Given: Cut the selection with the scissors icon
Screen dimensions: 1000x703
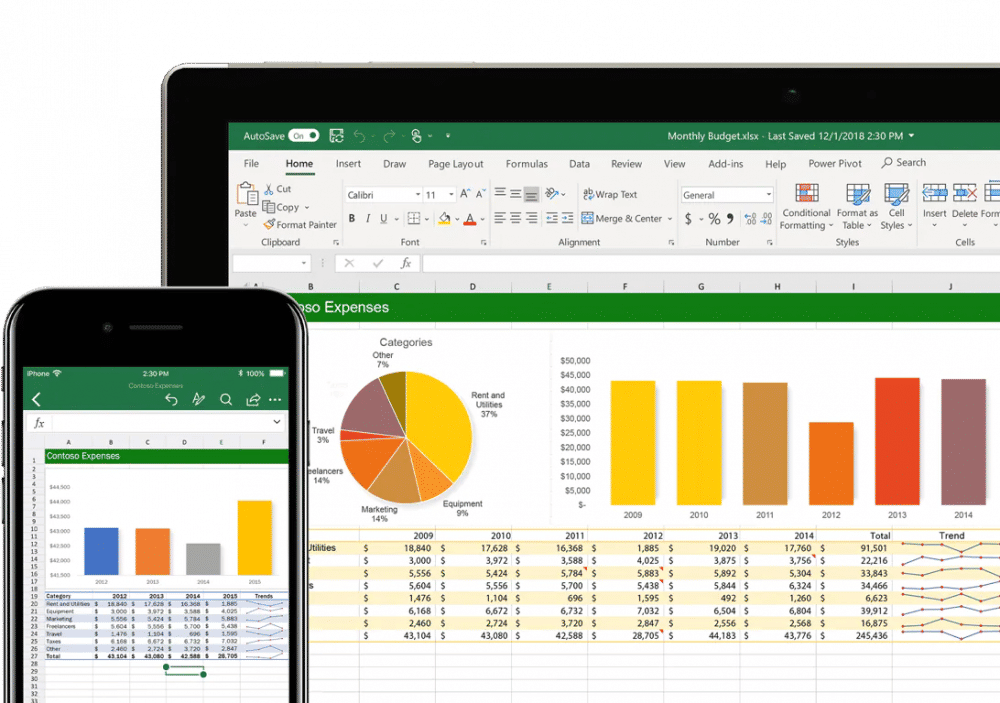Looking at the screenshot, I should [269, 189].
